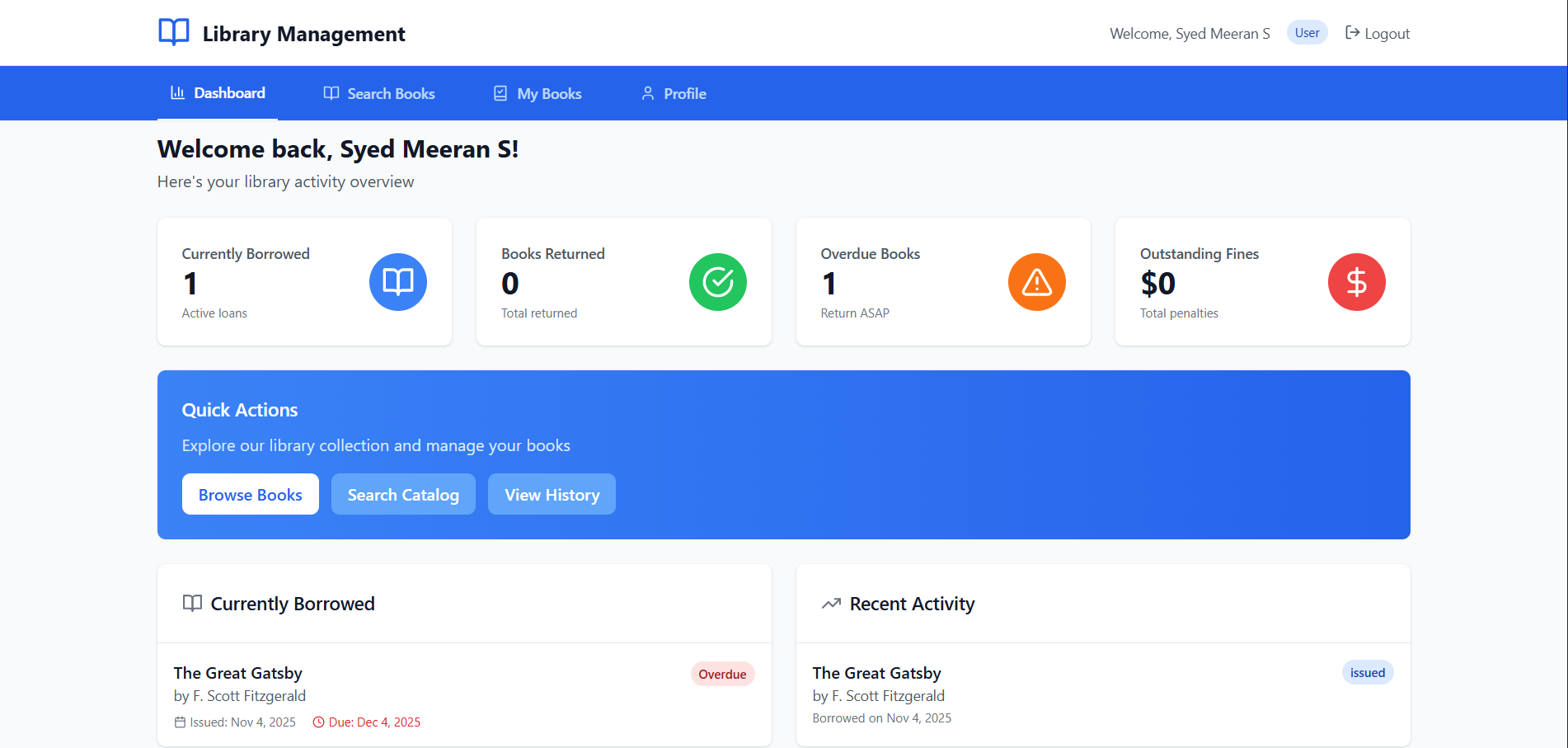
Task: Click the red dollar Outstanding Fines icon
Action: (x=1356, y=282)
